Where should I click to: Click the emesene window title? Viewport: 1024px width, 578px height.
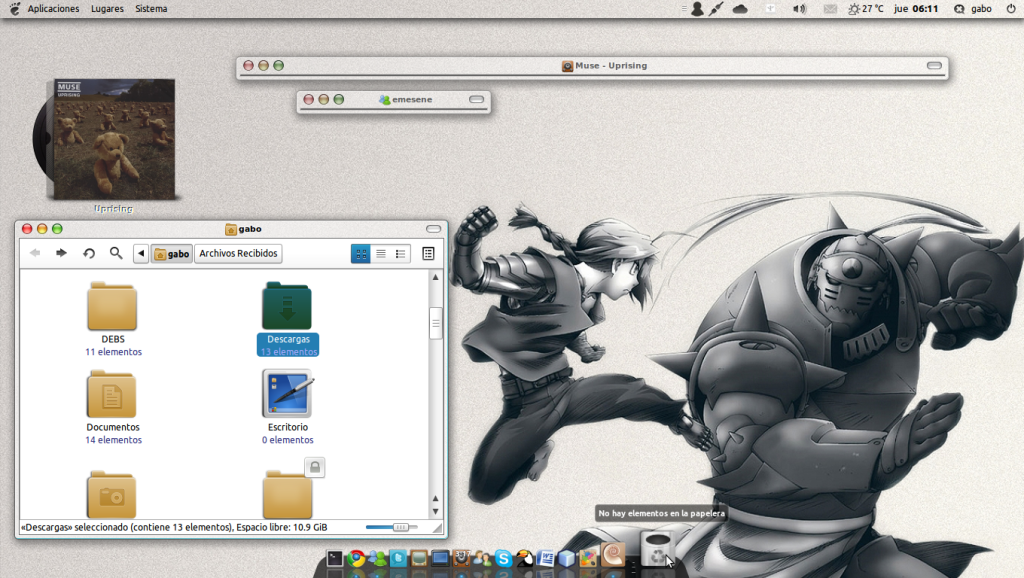click(412, 99)
